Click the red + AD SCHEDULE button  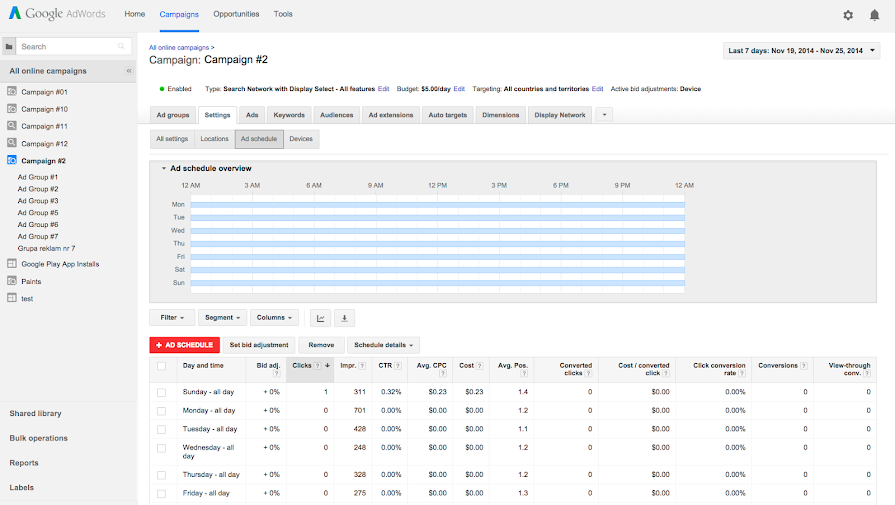(x=184, y=345)
